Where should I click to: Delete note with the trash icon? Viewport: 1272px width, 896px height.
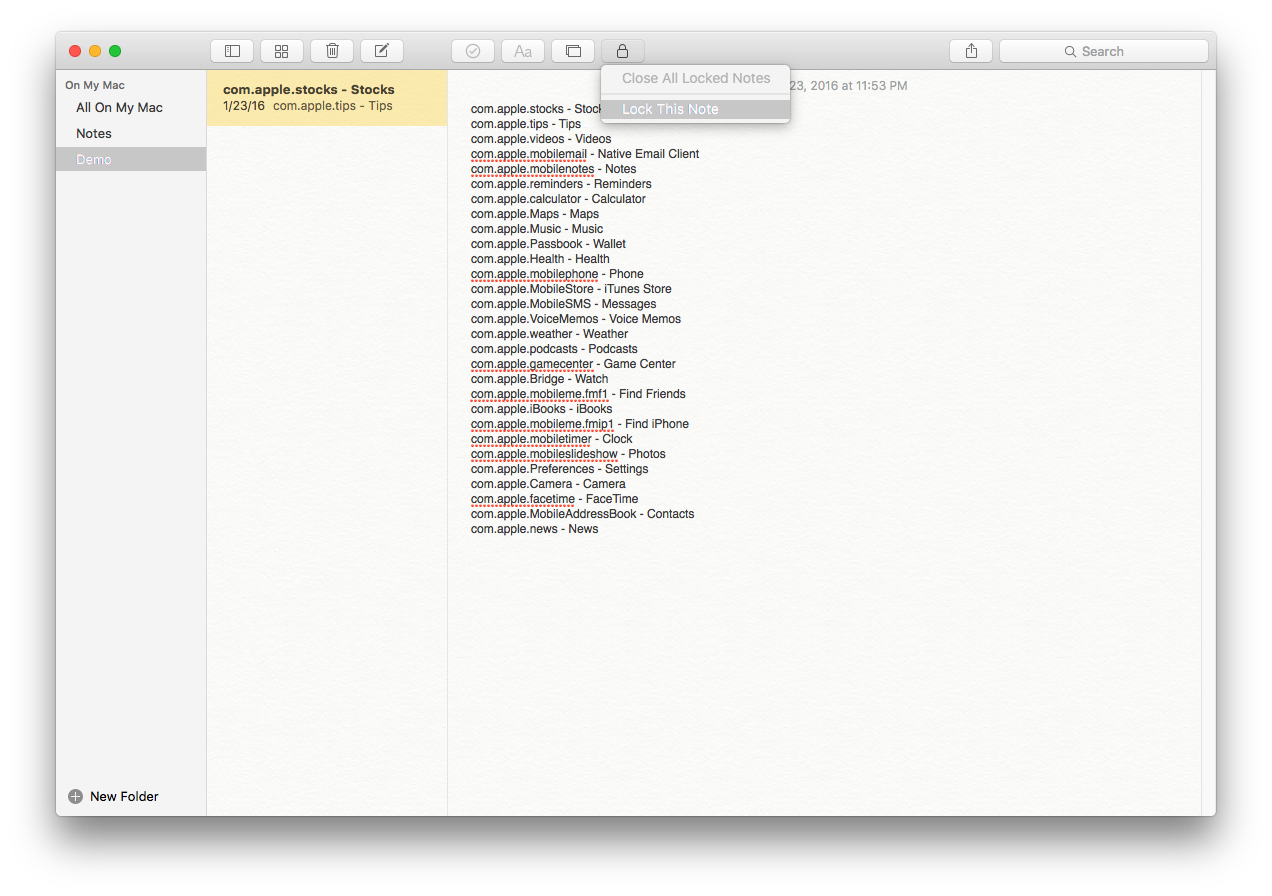(332, 51)
